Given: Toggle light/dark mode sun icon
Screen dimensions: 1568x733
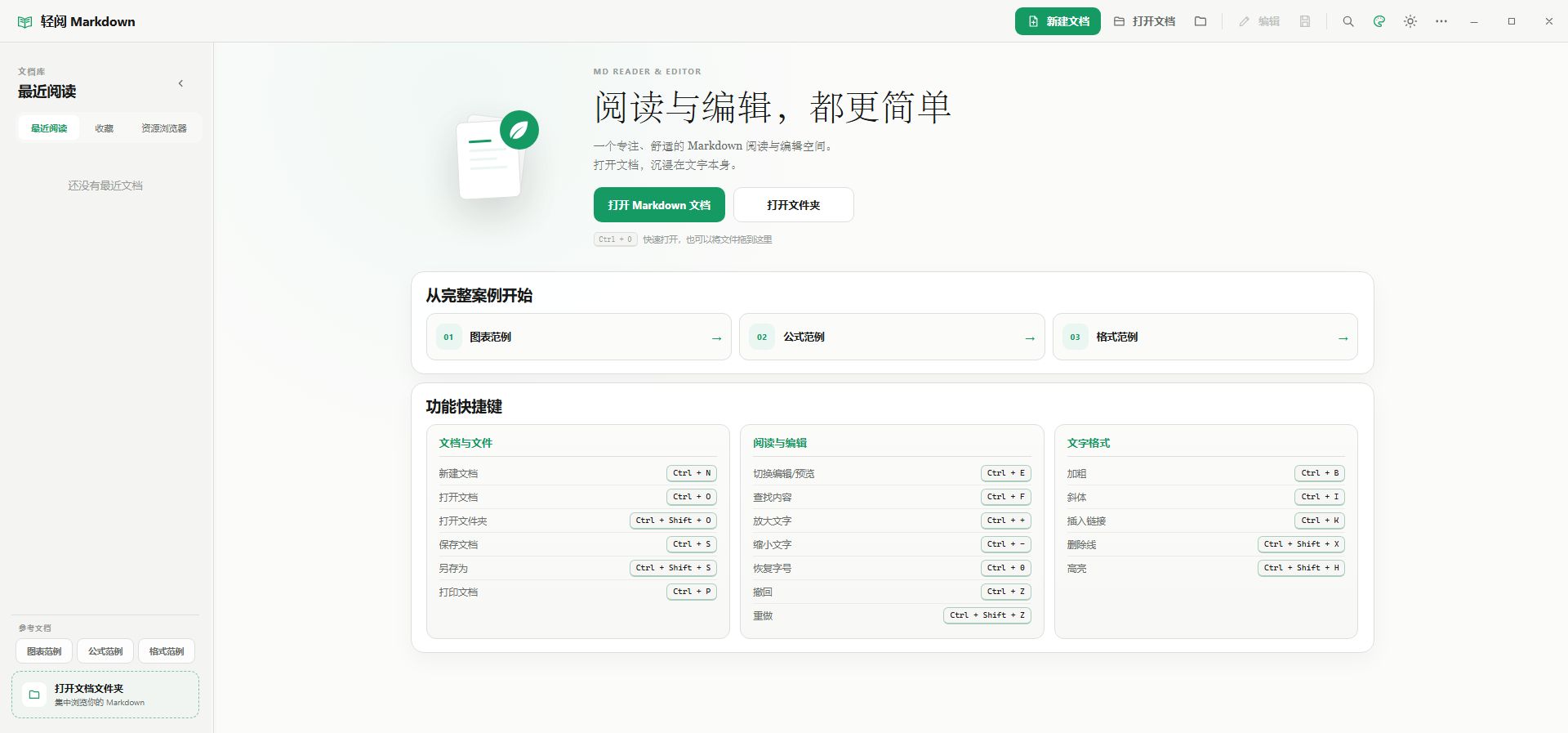Looking at the screenshot, I should [x=1410, y=21].
